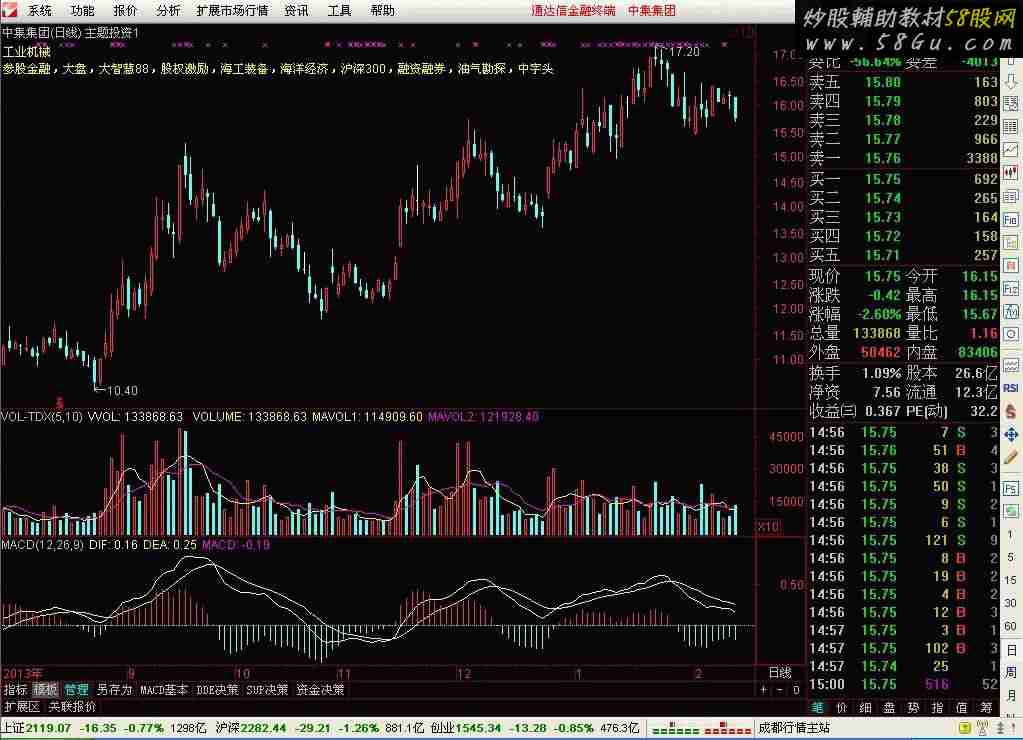Click the F10 company info icon

pyautogui.click(x=1011, y=220)
